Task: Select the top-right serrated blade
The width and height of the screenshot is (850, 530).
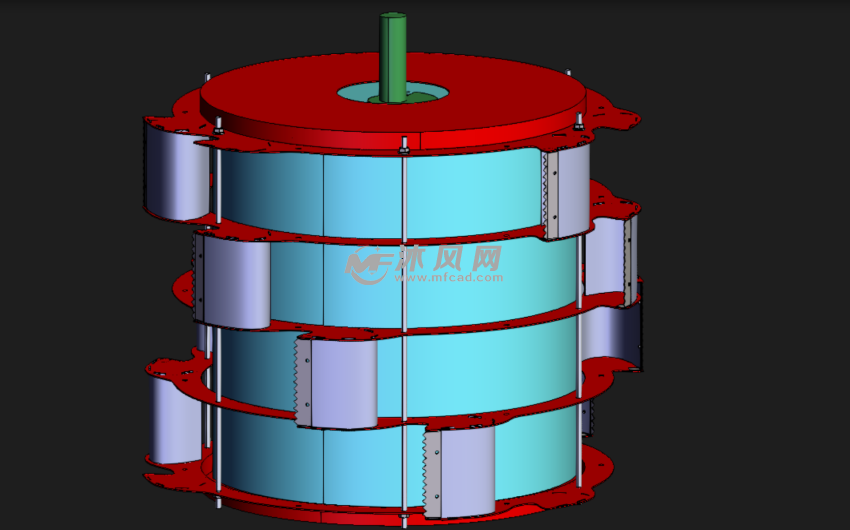Action: pyautogui.click(x=568, y=194)
